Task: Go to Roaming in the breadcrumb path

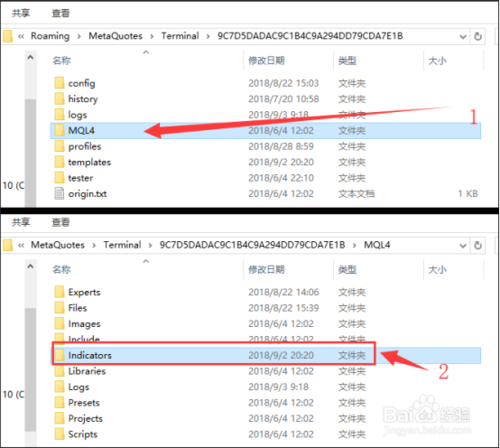Action: (x=50, y=36)
